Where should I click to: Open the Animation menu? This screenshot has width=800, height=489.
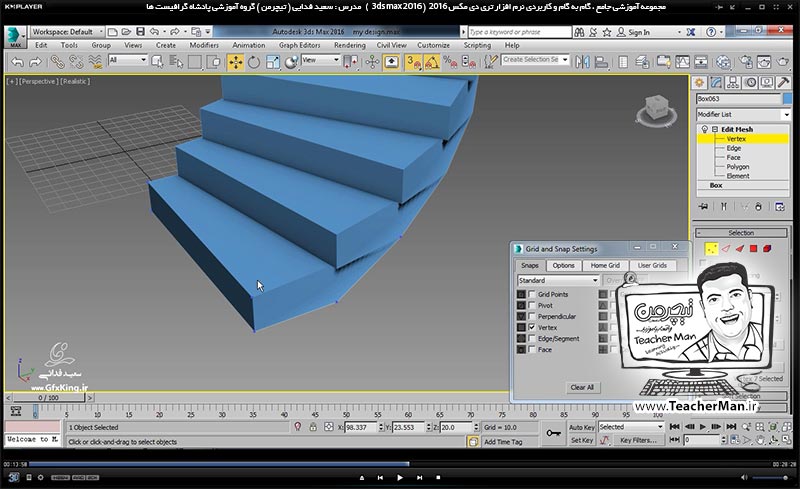248,45
